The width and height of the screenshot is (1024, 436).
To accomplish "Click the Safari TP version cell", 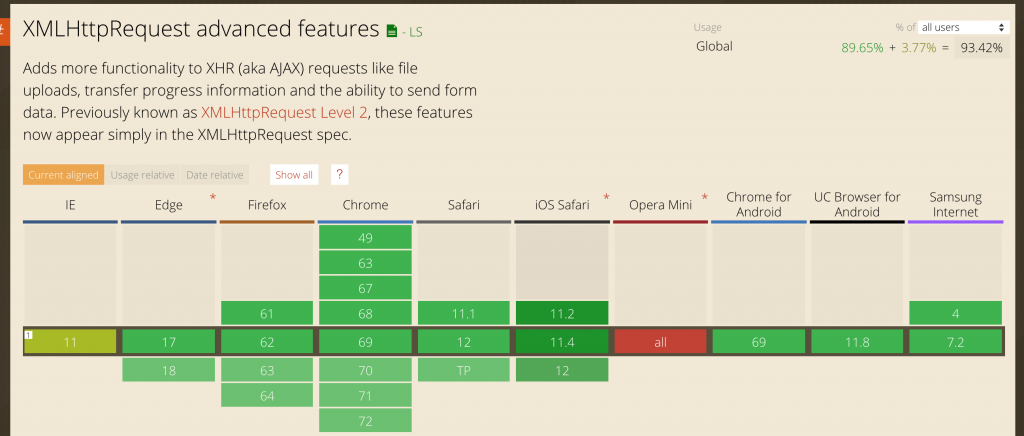I will (x=463, y=368).
